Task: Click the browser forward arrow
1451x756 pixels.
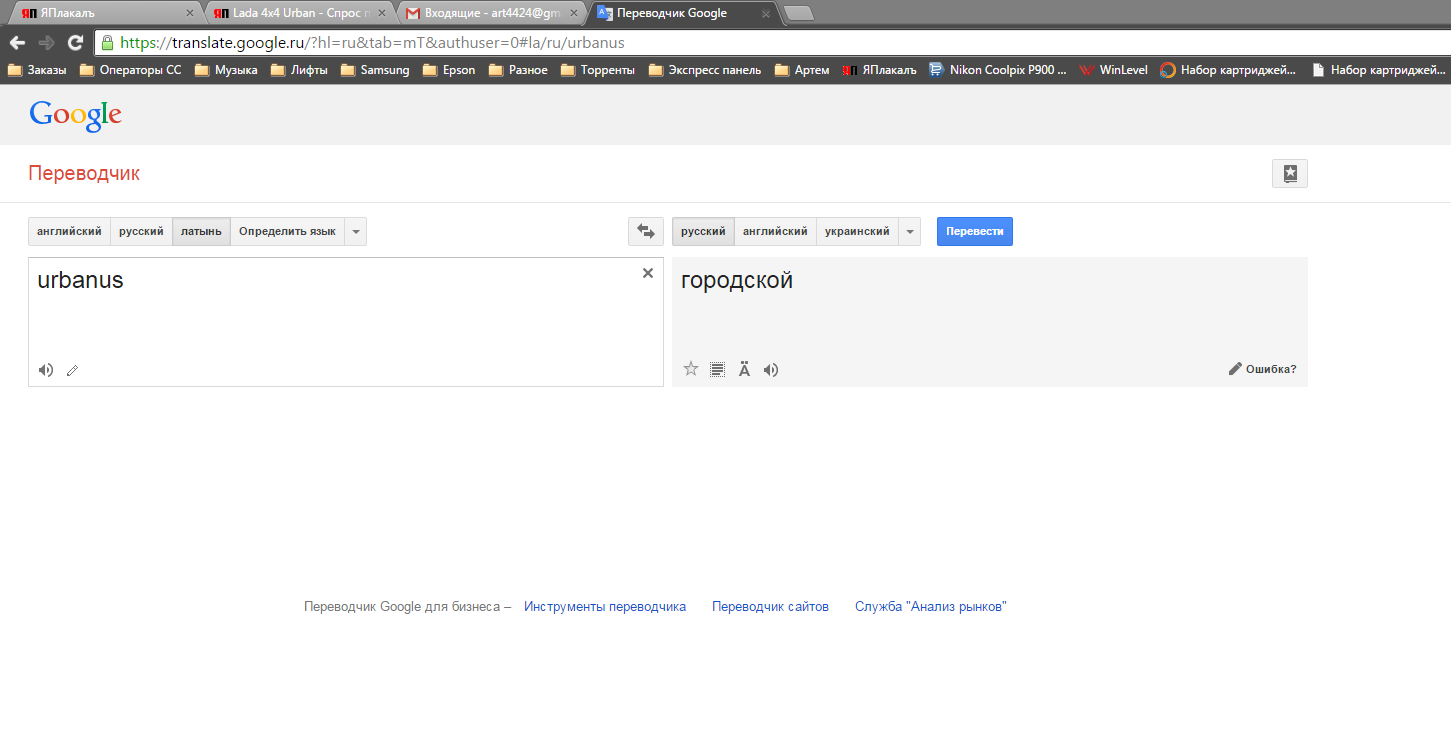Action: 46,43
